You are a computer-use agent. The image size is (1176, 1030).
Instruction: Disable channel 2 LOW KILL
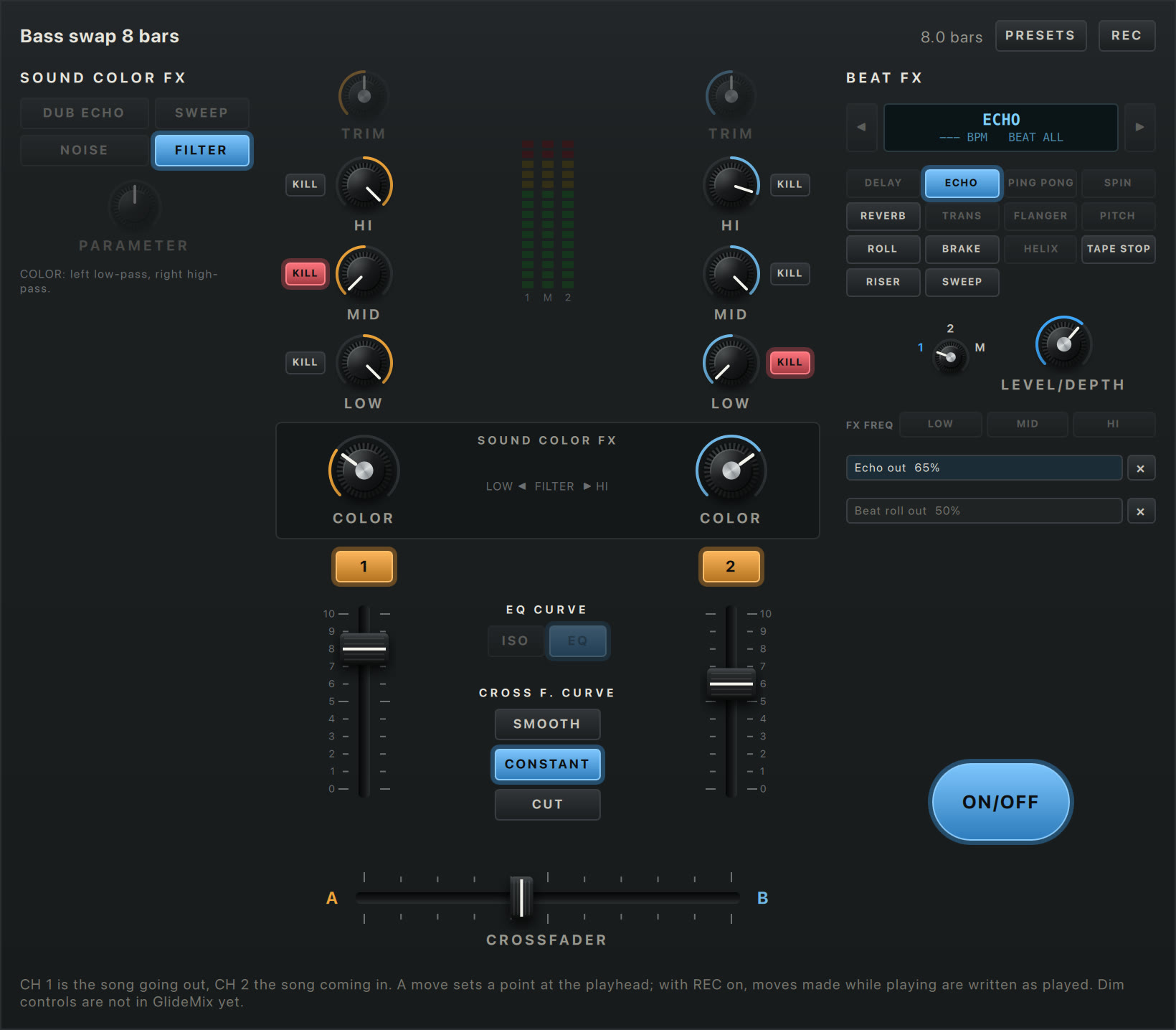789,362
